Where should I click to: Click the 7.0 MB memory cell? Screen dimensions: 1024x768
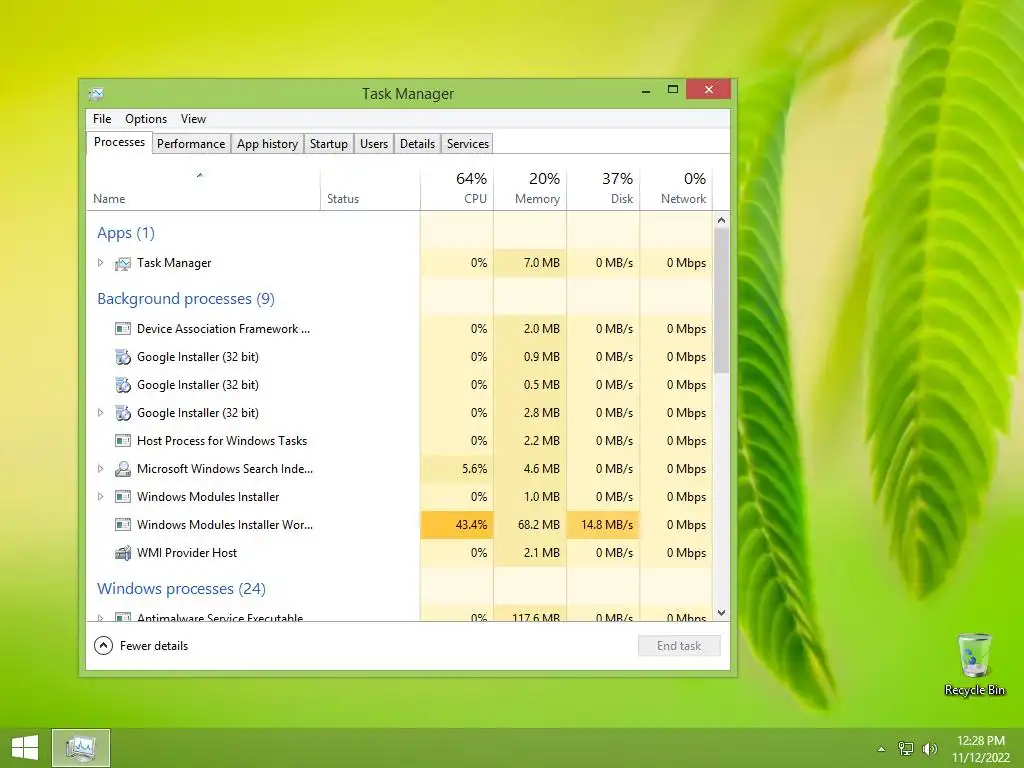tap(530, 263)
